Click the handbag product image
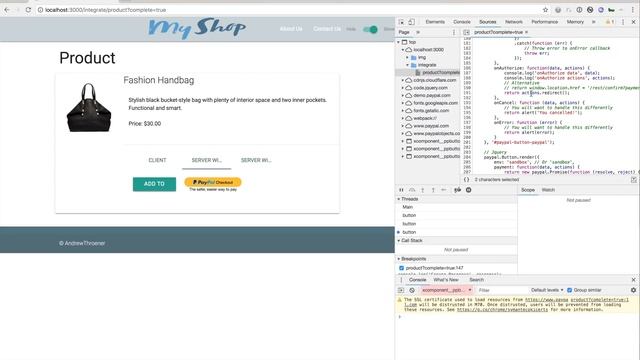 click(89, 108)
